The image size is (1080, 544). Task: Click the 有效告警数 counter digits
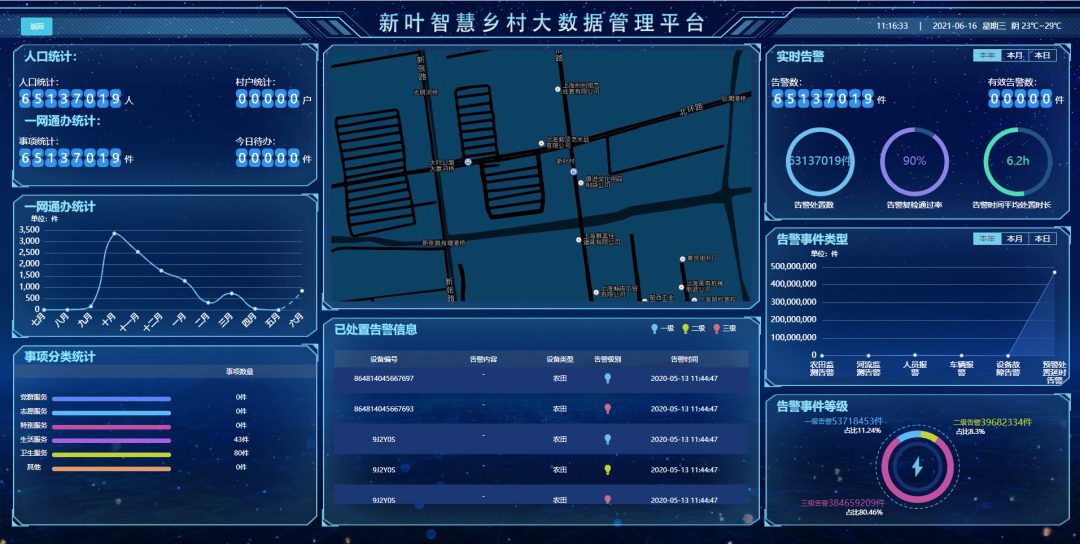tap(1021, 99)
